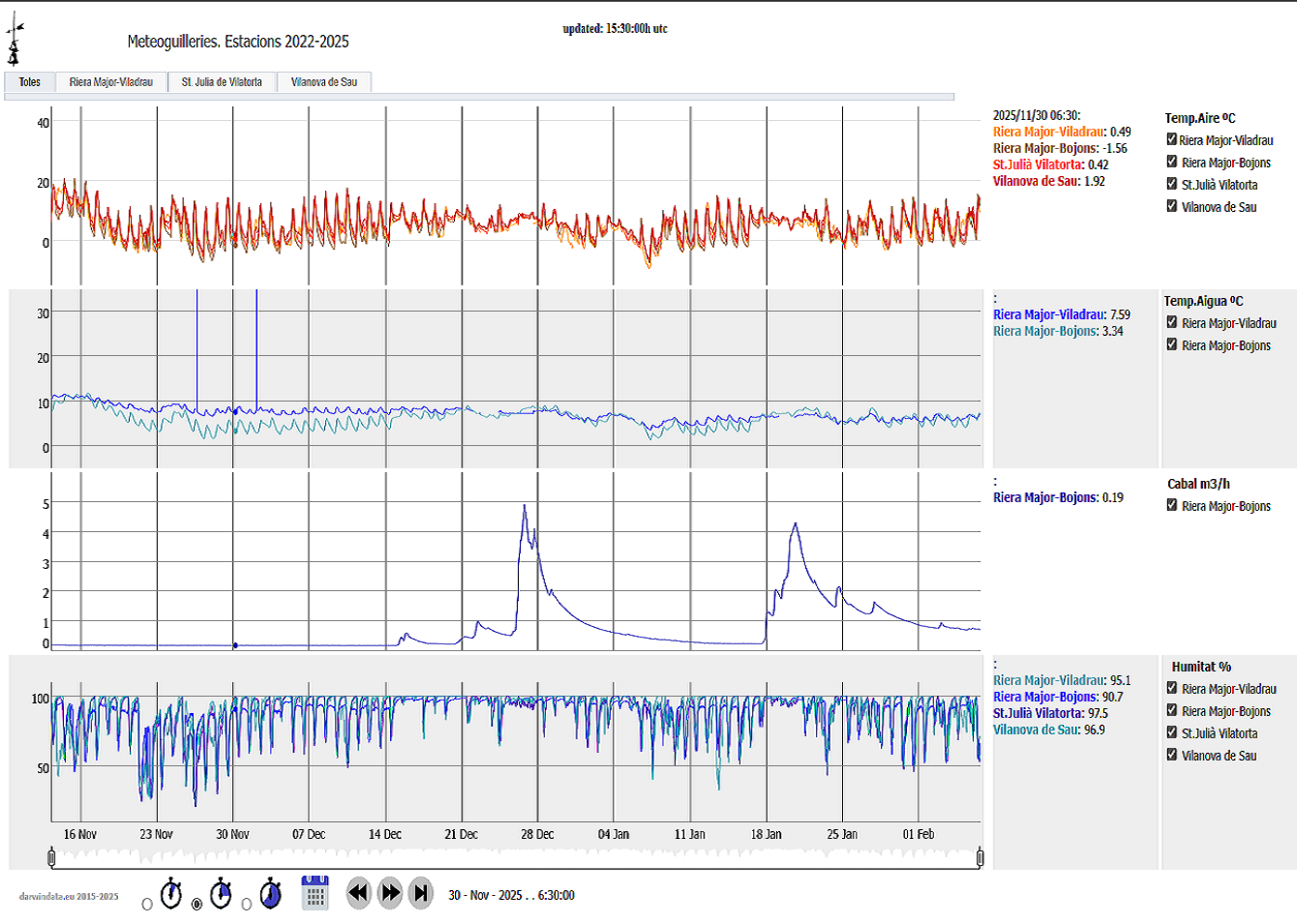Image resolution: width=1297 pixels, height=924 pixels.
Task: Switch to the Totes tab
Action: pos(30,82)
